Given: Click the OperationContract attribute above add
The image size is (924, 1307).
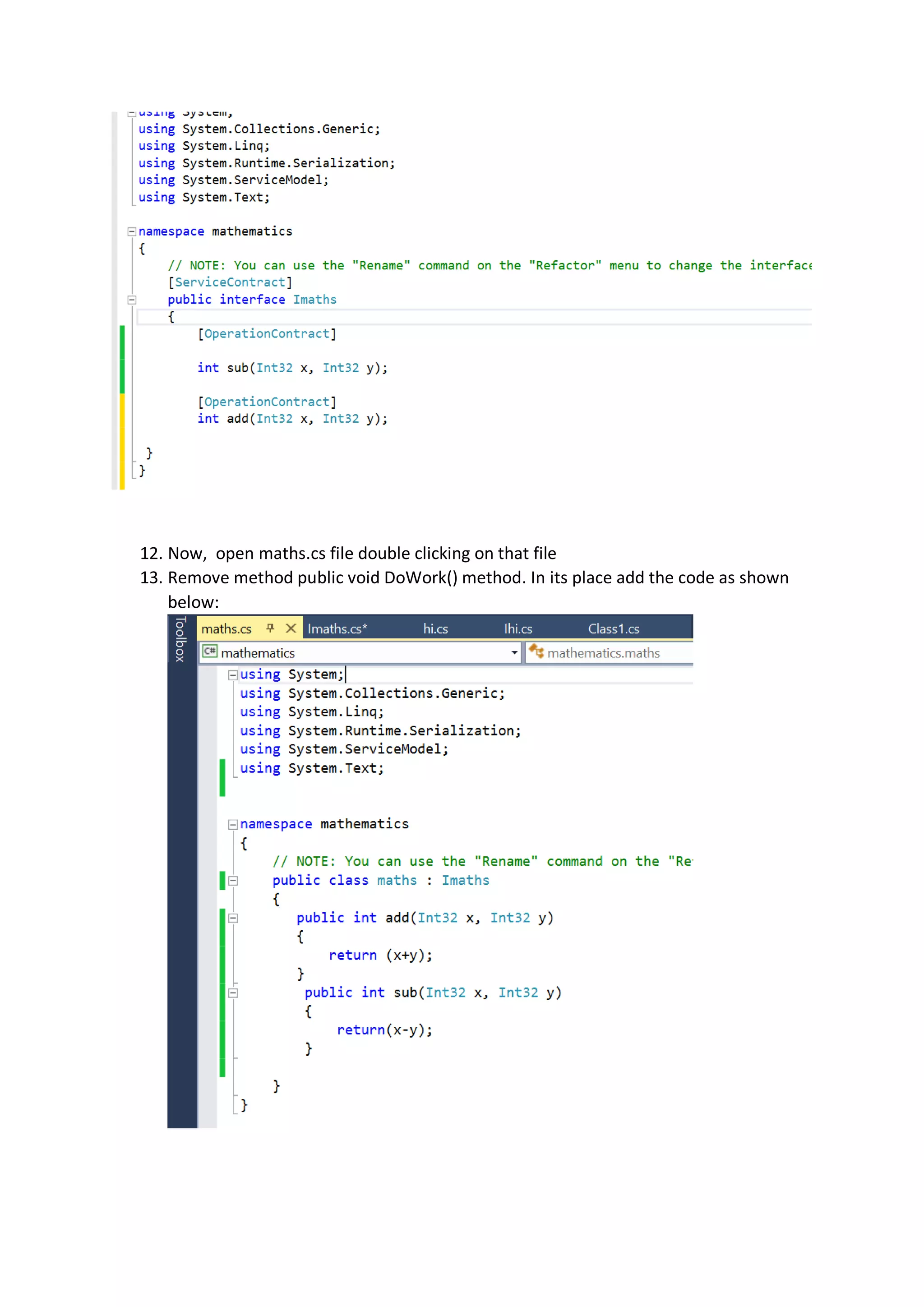Looking at the screenshot, I should click(x=267, y=402).
